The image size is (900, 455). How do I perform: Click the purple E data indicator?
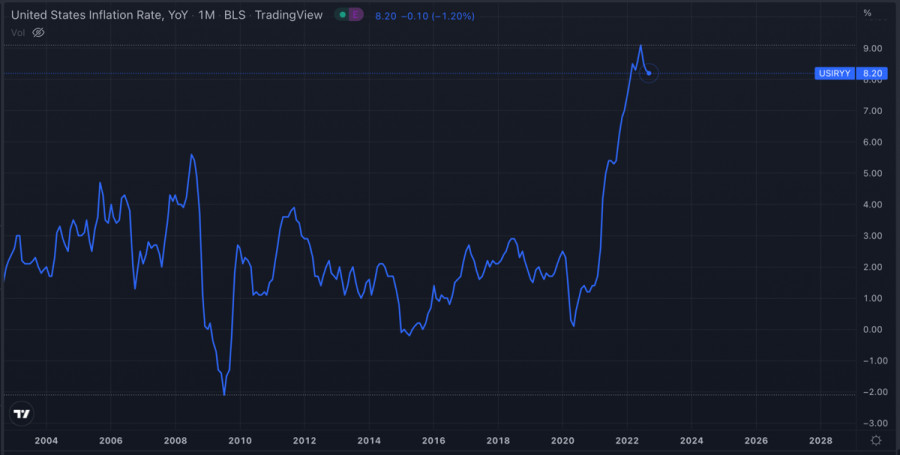[356, 15]
